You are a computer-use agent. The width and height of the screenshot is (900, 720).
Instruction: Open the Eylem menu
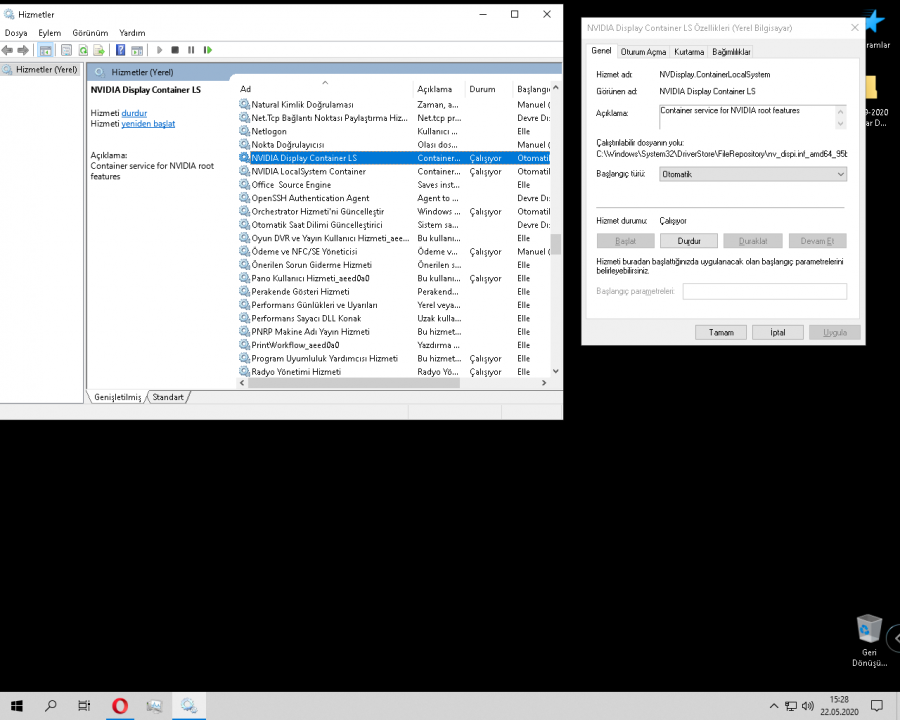[50, 33]
